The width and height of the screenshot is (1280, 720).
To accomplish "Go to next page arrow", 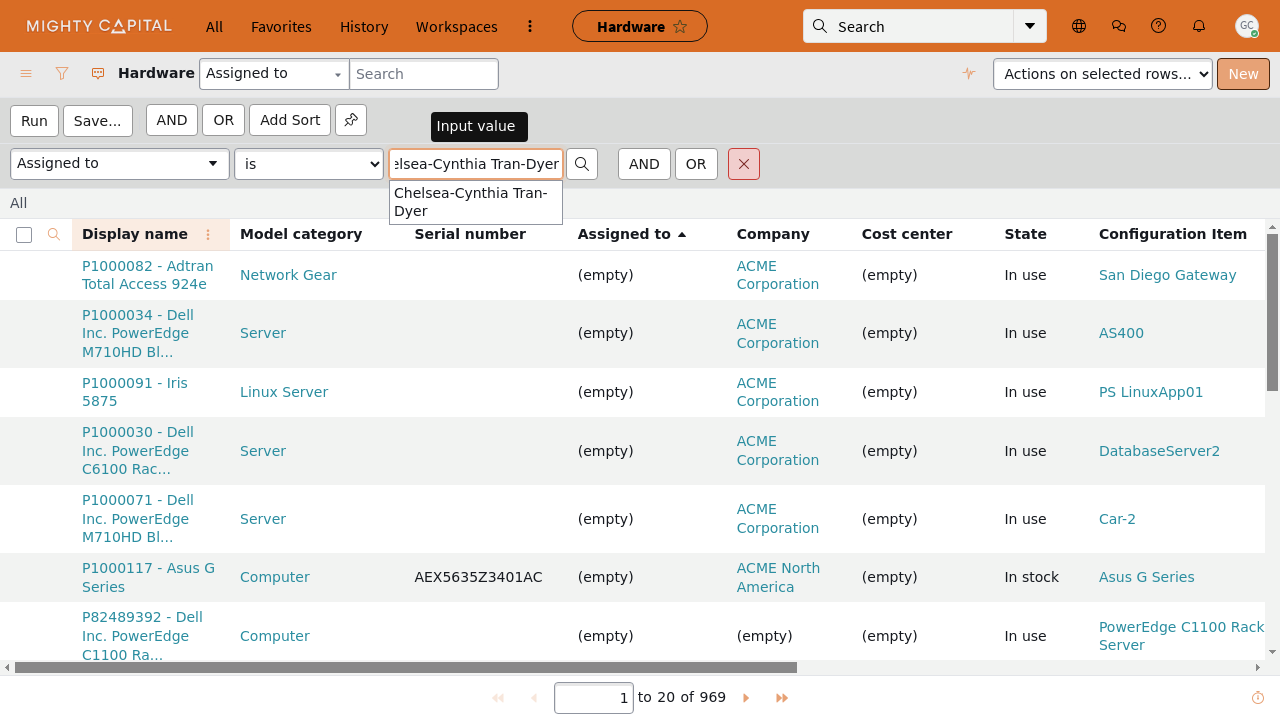I will coord(746,698).
